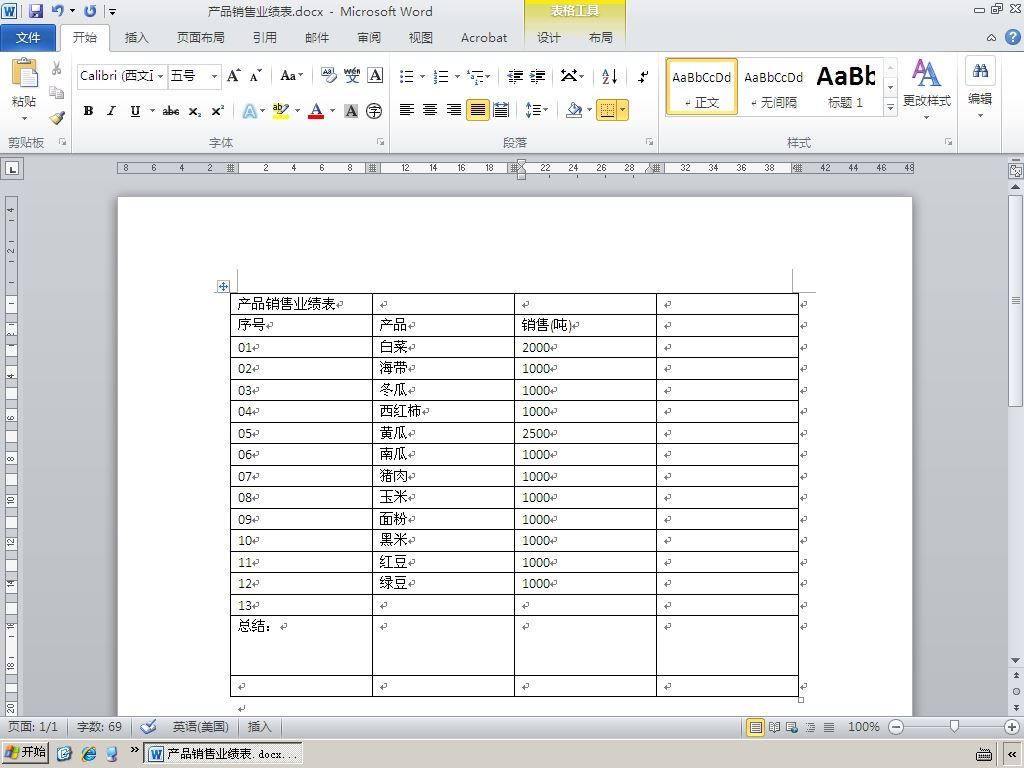Click the Copy icon in clipboard group
The image size is (1024, 768).
click(57, 93)
